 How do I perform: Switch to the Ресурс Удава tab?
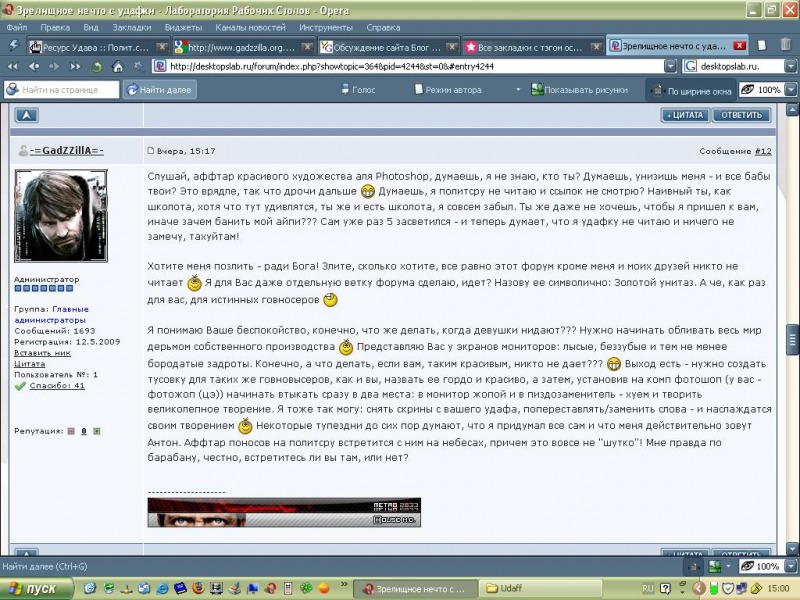coord(91,46)
